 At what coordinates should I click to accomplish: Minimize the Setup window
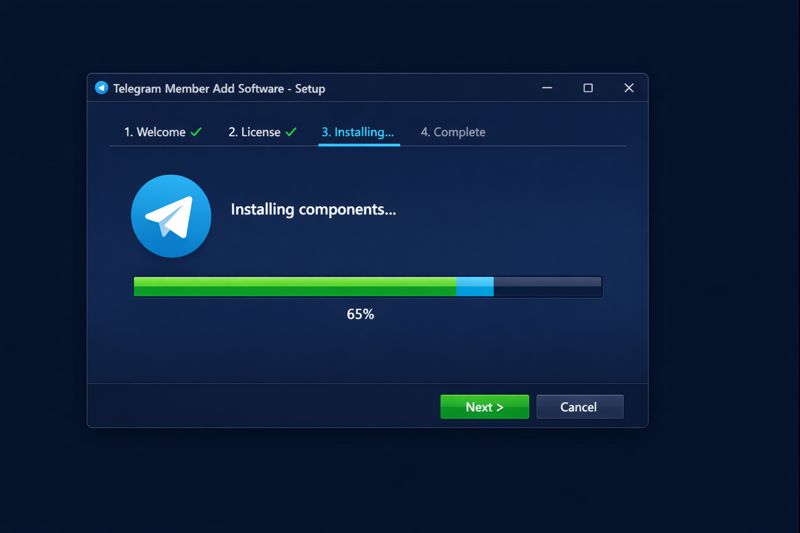[547, 88]
